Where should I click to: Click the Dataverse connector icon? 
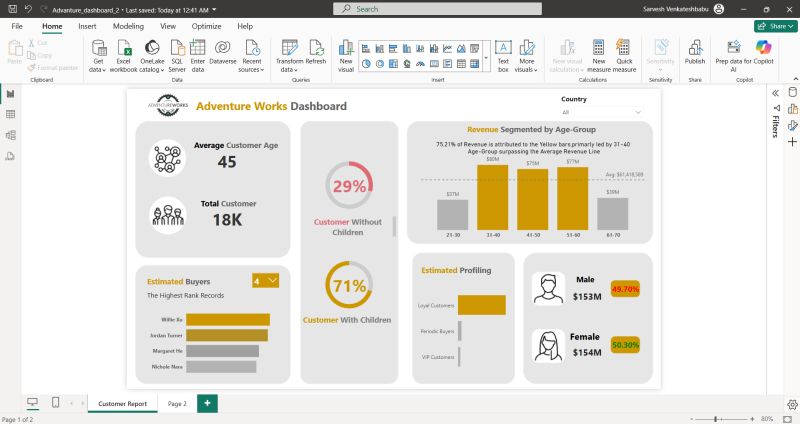point(222,47)
